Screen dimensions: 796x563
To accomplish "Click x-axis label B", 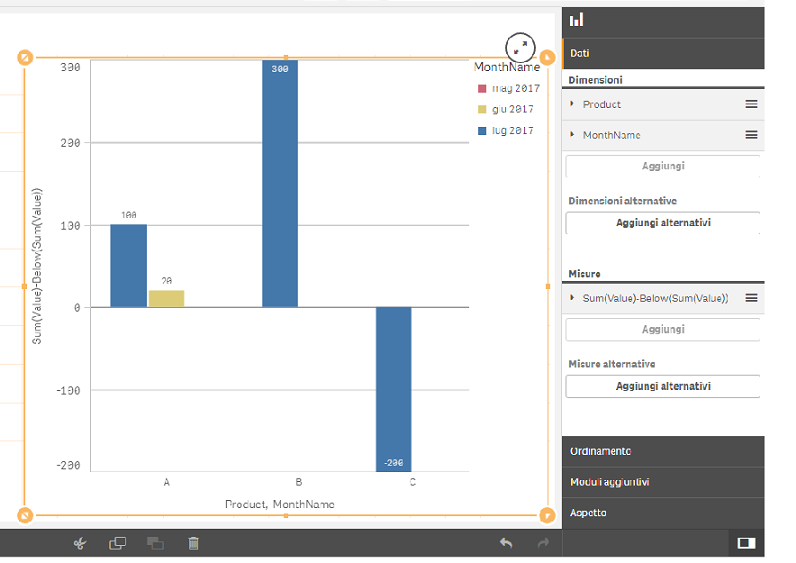I will [x=299, y=482].
